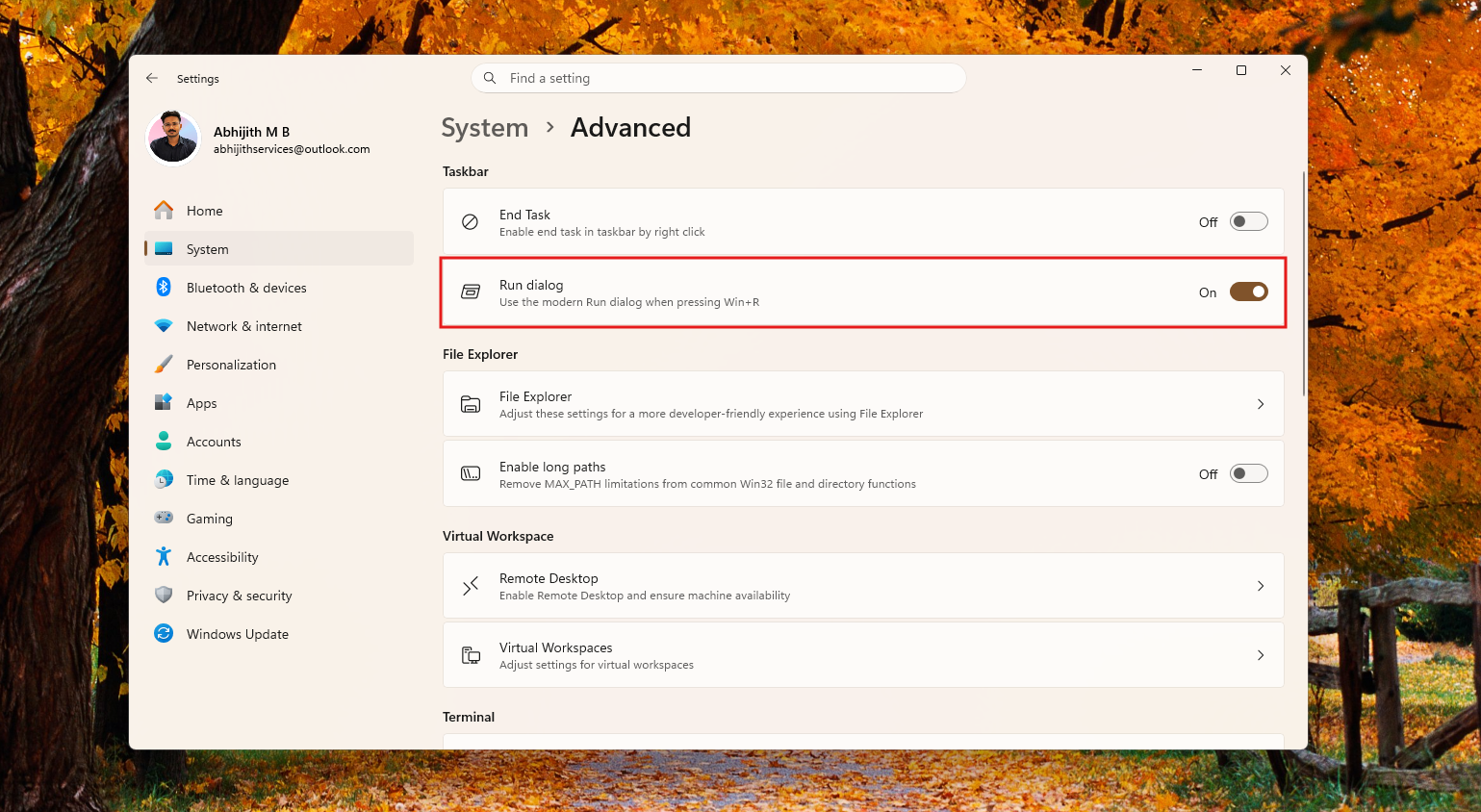The image size is (1481, 812).
Task: Click the Taskbar section heading
Action: pyautogui.click(x=466, y=171)
